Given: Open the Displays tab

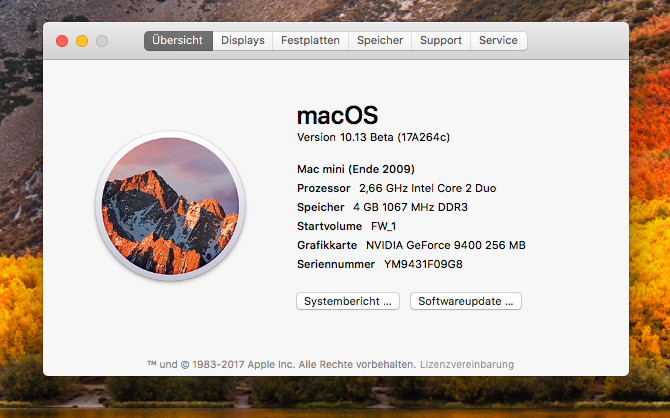Looking at the screenshot, I should click(243, 41).
